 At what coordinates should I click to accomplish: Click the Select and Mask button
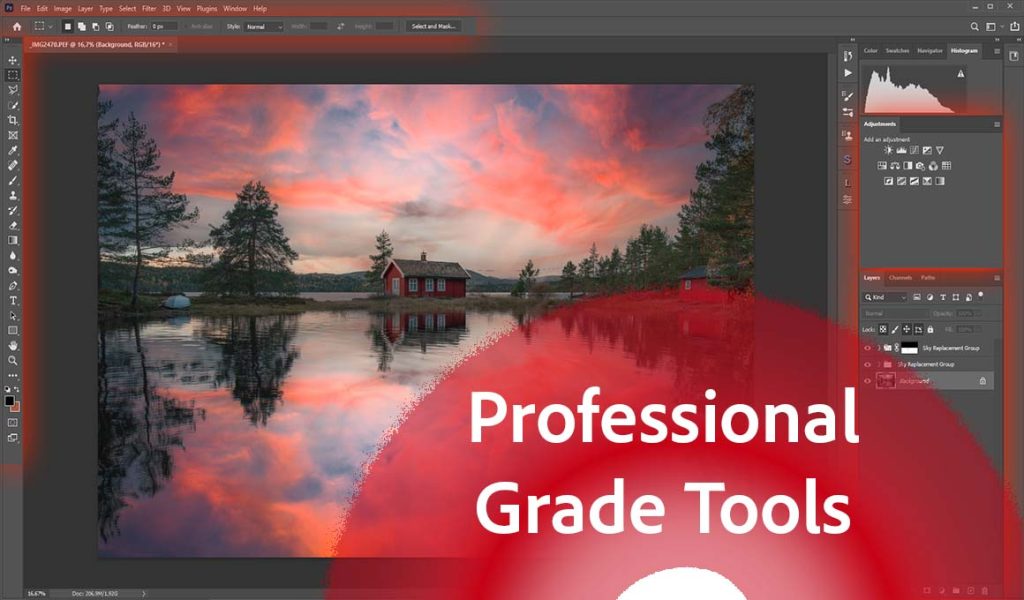[434, 27]
